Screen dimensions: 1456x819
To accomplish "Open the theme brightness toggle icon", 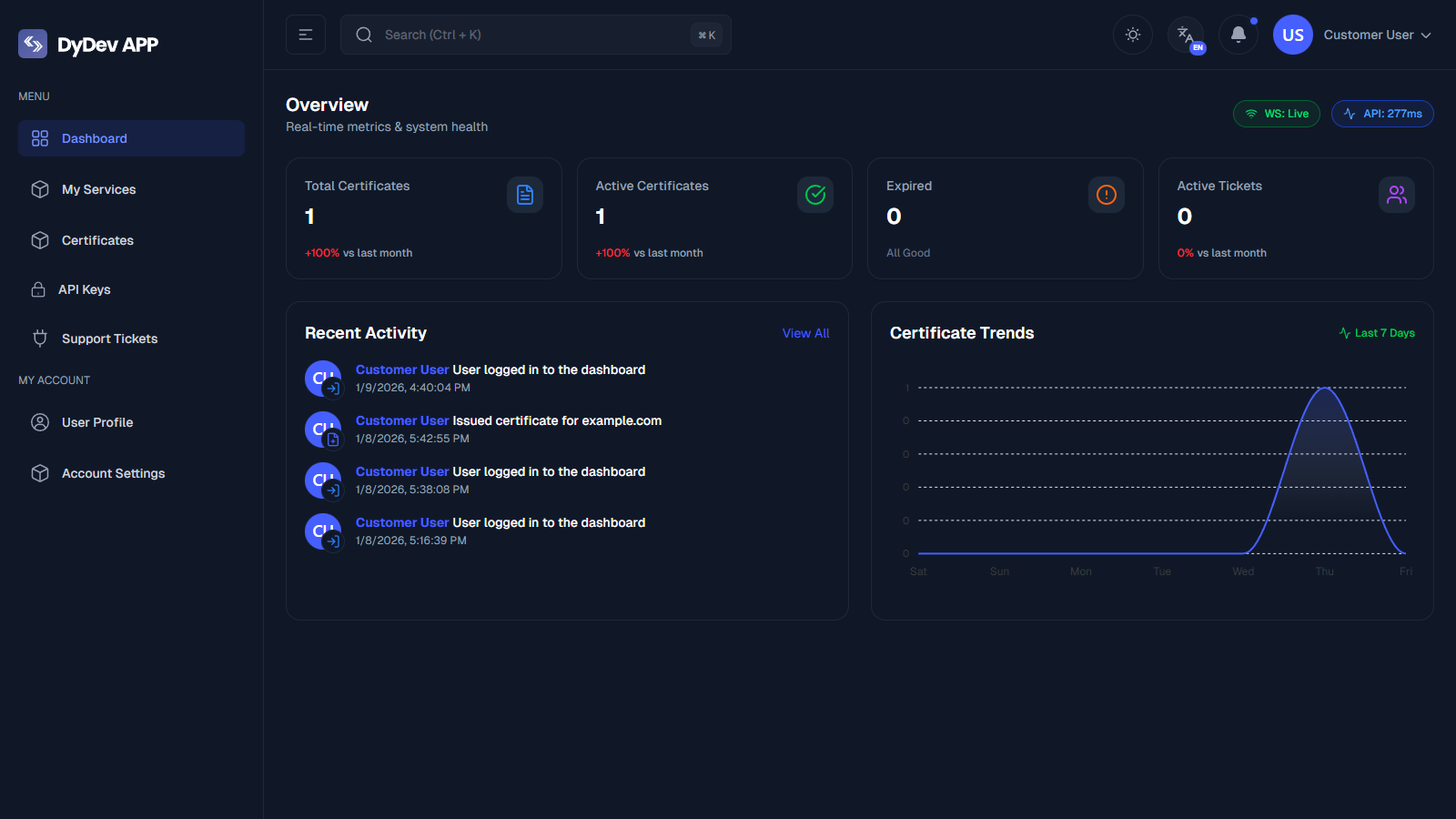I will pyautogui.click(x=1132, y=35).
